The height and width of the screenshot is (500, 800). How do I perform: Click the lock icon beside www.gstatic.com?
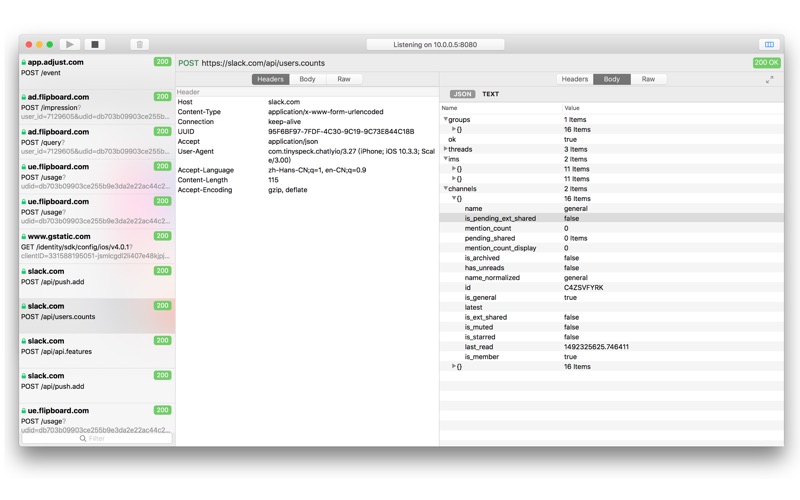point(23,236)
